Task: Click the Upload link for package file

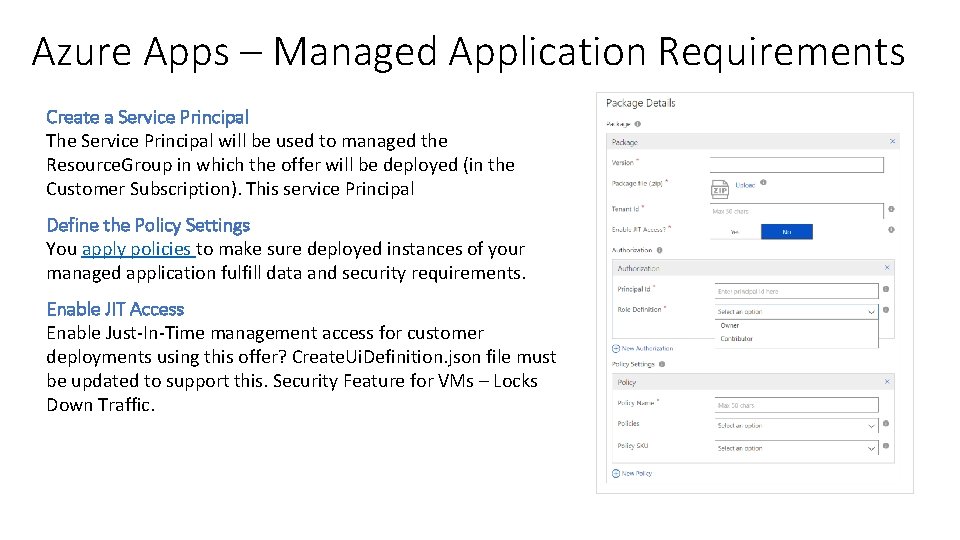Action: 745,186
